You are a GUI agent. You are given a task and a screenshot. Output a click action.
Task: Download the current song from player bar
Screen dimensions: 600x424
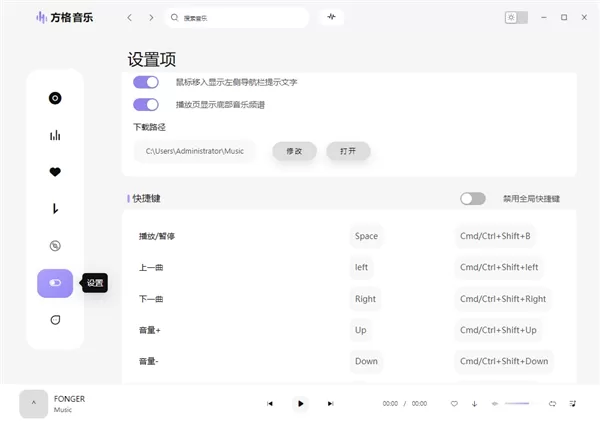474,403
